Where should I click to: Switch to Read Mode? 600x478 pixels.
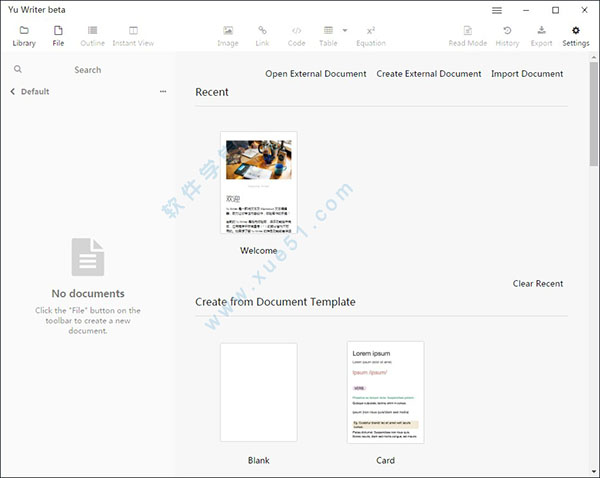[x=468, y=36]
